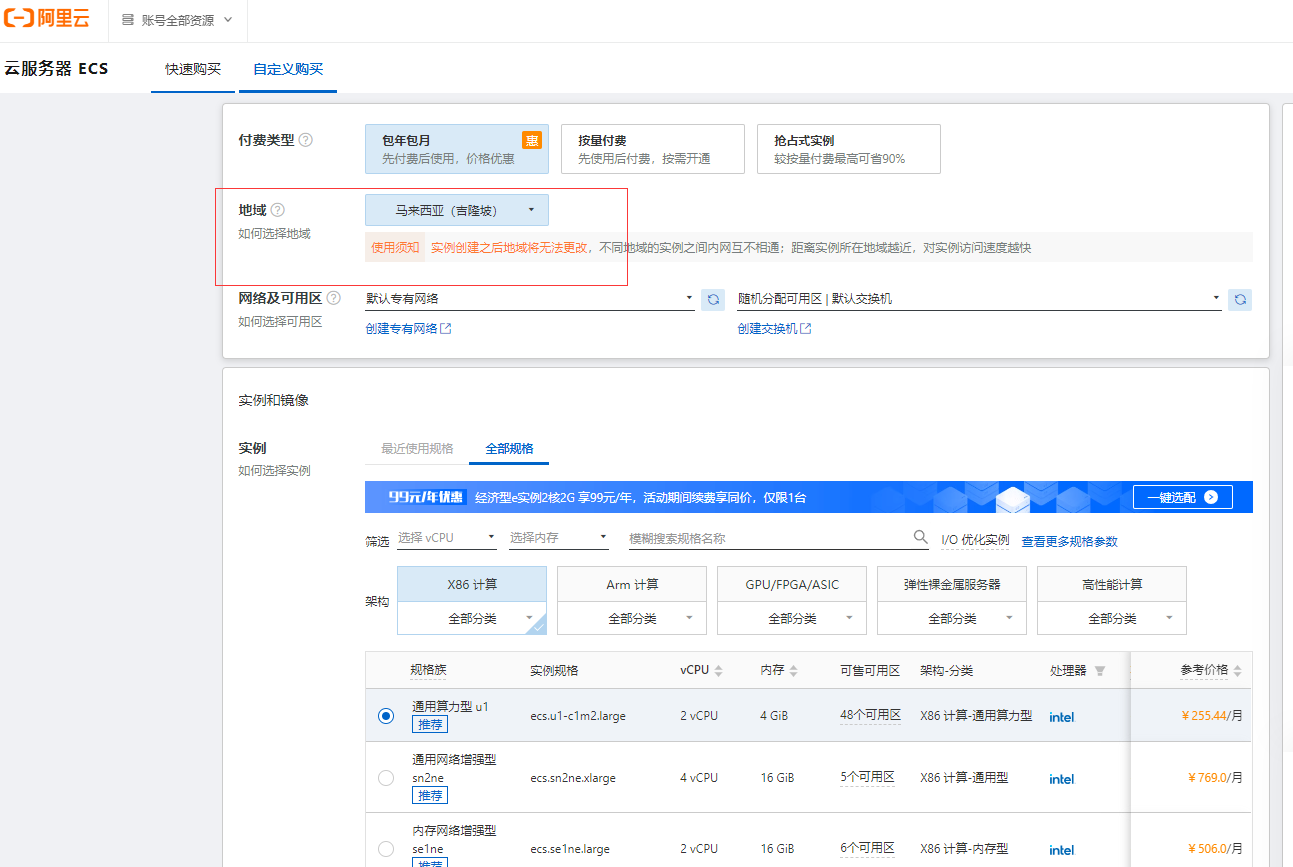Viewport: 1293px width, 867px height.
Task: Select the X86 计算 architecture
Action: point(472,584)
